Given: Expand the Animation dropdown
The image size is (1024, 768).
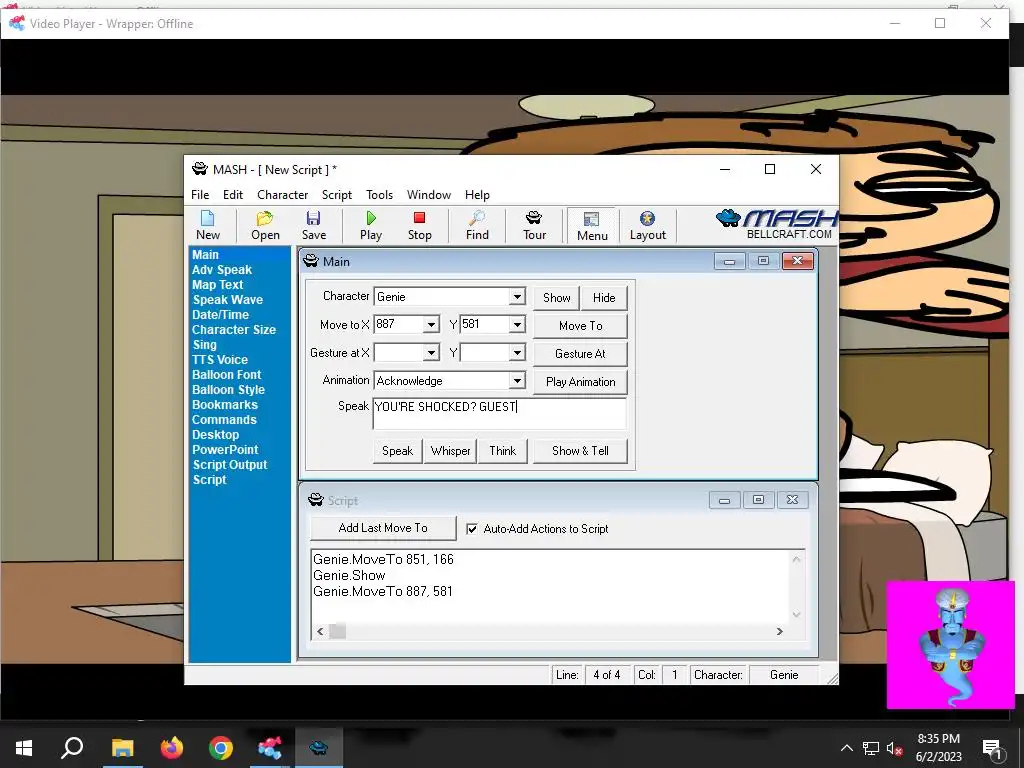Looking at the screenshot, I should pos(517,381).
